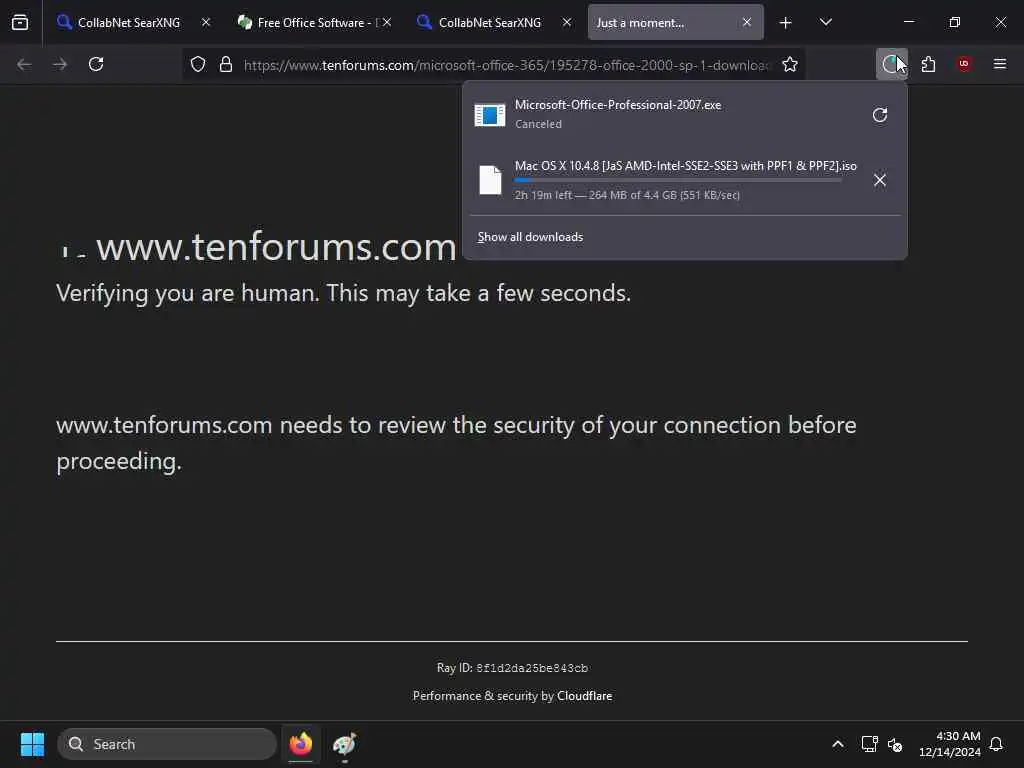Click the iso download progress bar
This screenshot has height=768, width=1024.
(678, 180)
